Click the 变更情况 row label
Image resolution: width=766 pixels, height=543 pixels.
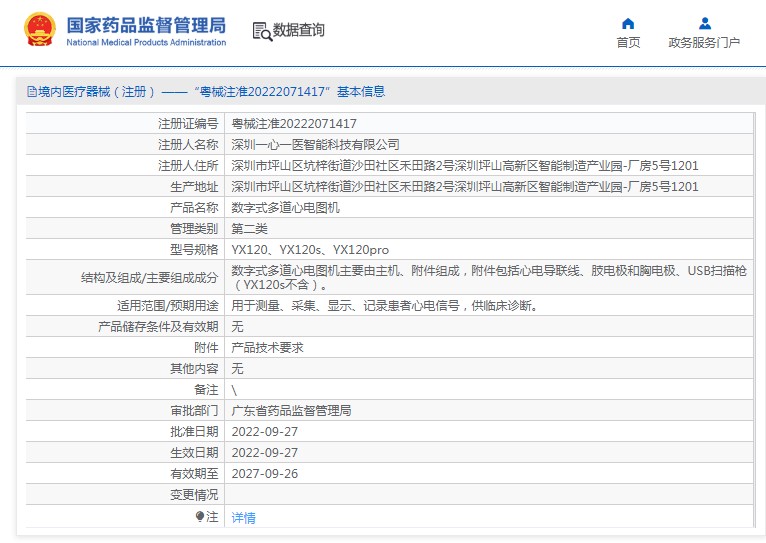[x=194, y=495]
